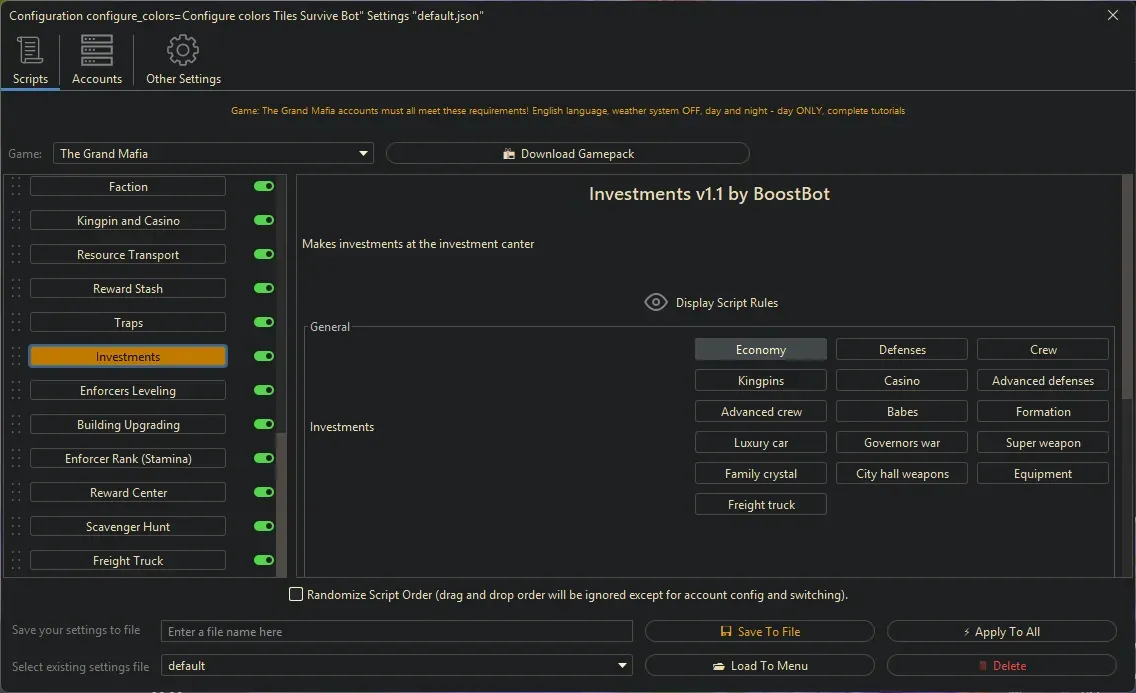The width and height of the screenshot is (1136, 693).
Task: Open the Resource Transport script
Action: [128, 255]
